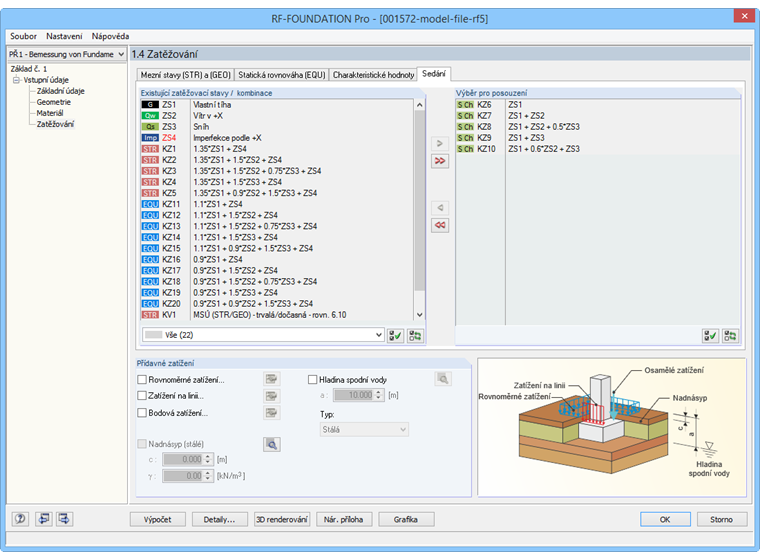Select row KZ20 in existing load list
760x560 pixels.
[x=277, y=304]
